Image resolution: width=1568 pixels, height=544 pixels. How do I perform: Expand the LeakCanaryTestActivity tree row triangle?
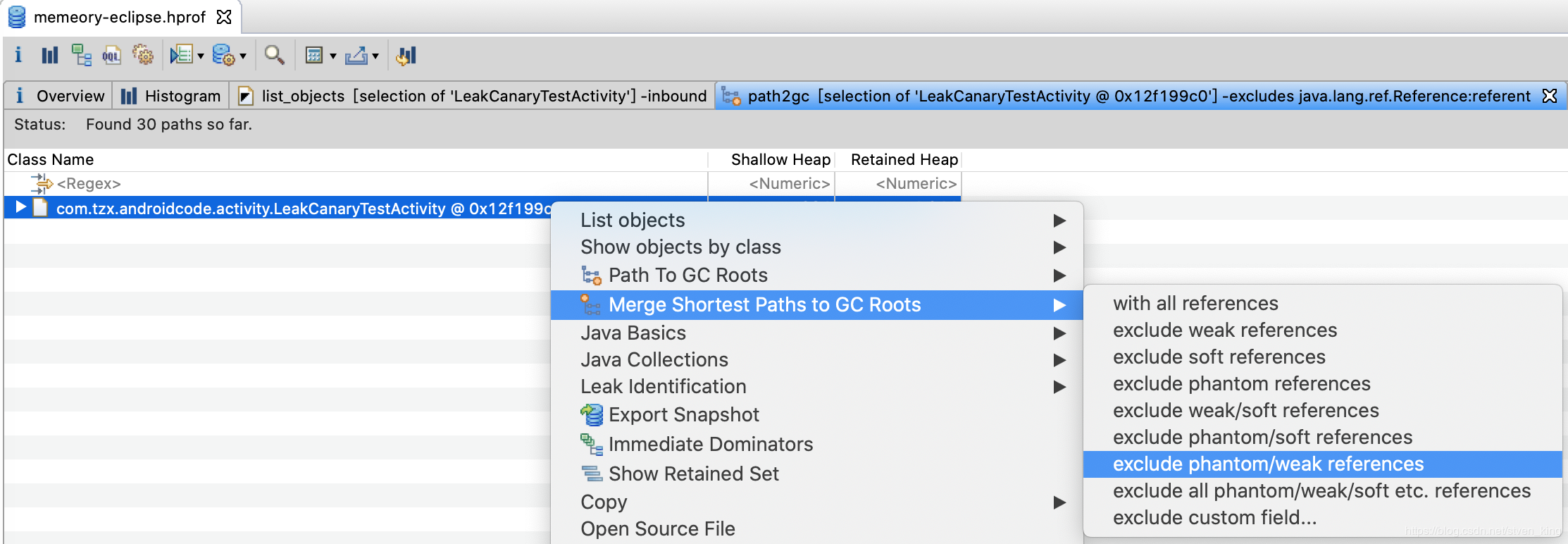coord(21,207)
